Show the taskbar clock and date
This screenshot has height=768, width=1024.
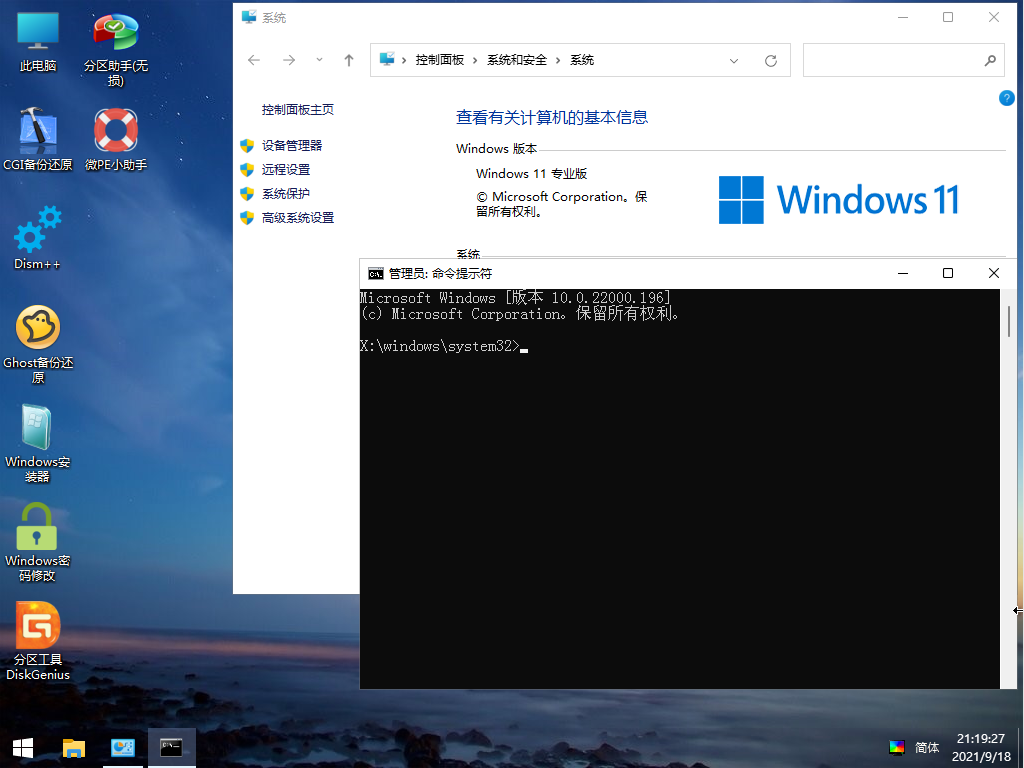(981, 748)
